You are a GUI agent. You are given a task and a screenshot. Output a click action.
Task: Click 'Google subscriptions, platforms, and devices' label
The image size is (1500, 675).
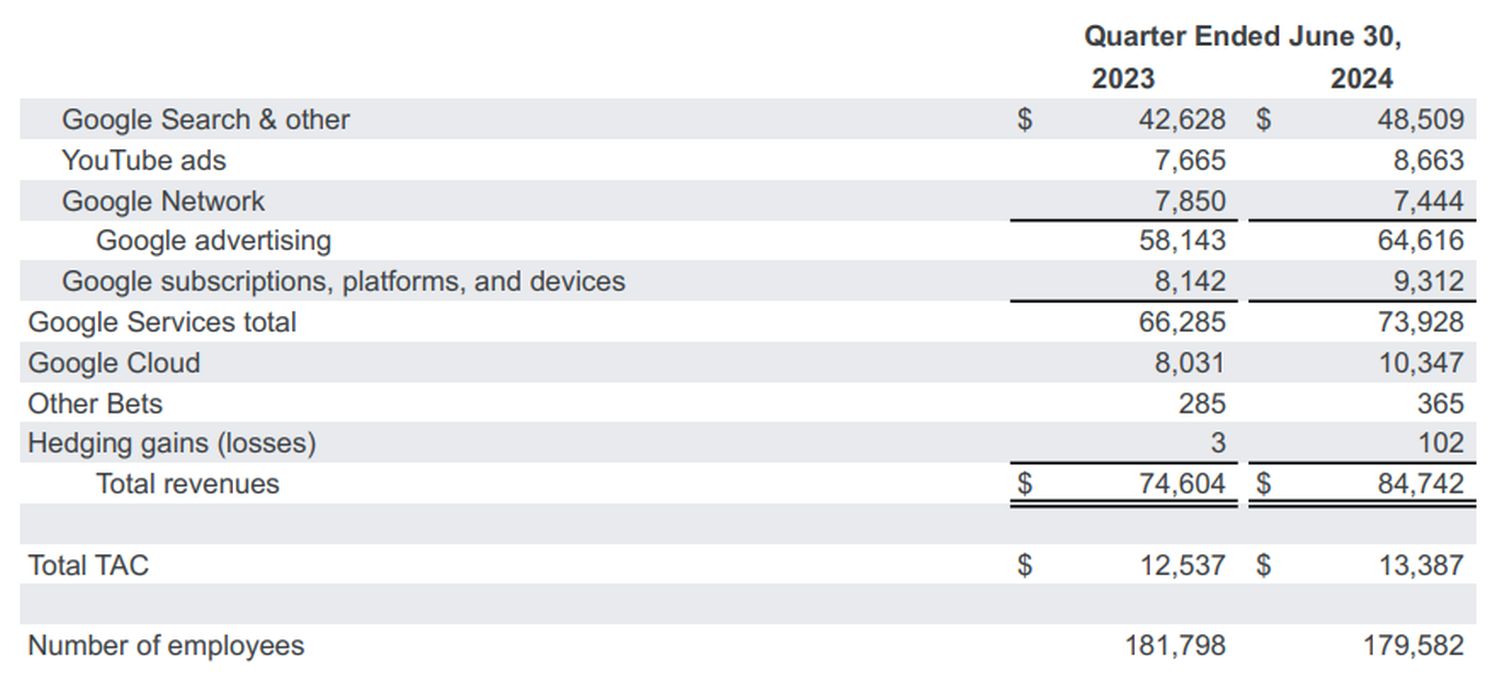(x=343, y=282)
